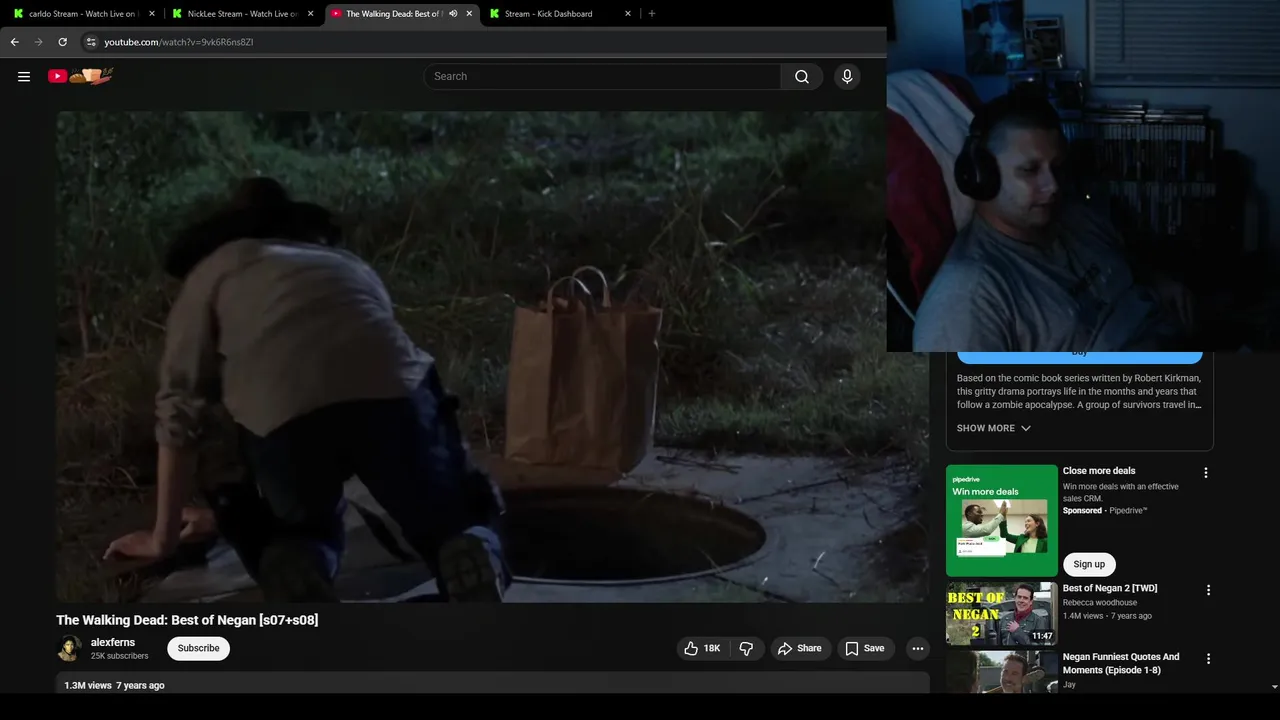Close the NickLee Stream tab

click(311, 14)
